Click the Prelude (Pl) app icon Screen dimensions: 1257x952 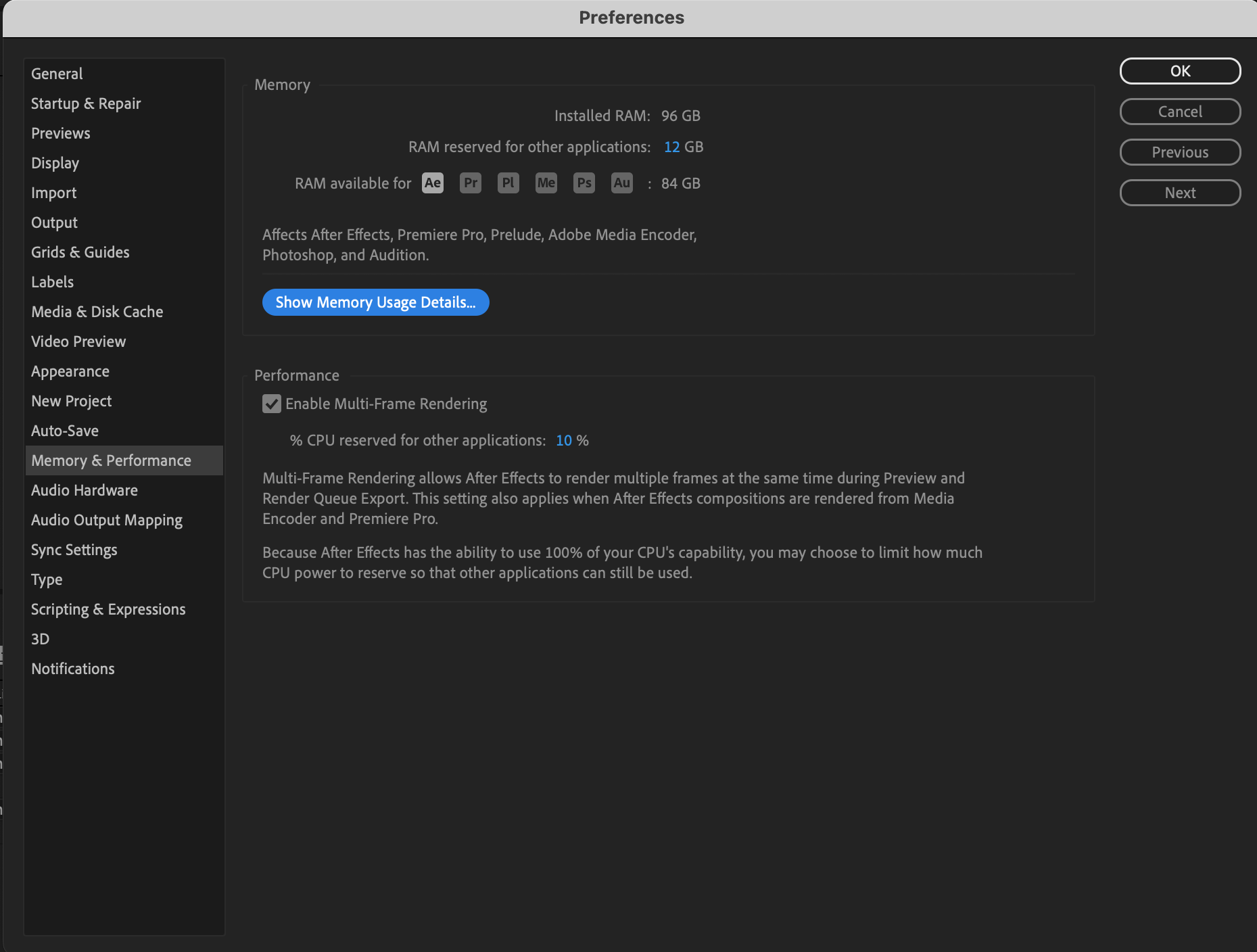pyautogui.click(x=508, y=183)
